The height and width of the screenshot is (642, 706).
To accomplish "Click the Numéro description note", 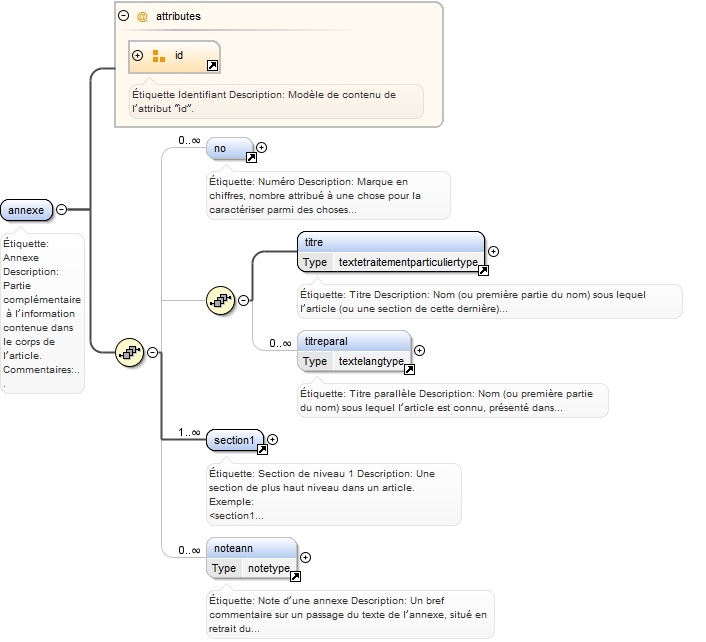I will (x=328, y=195).
